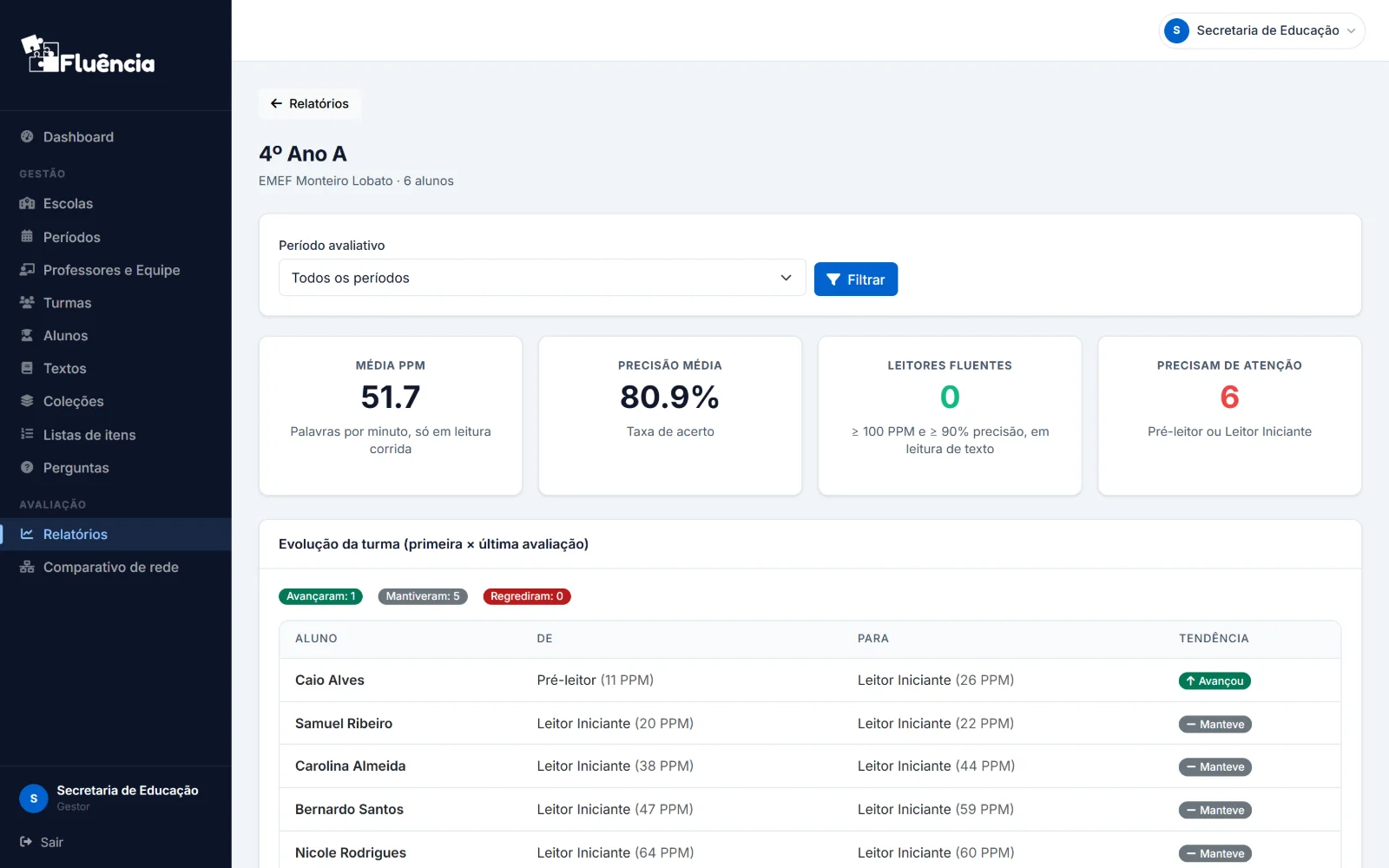Click the Tendência column header

(1214, 638)
